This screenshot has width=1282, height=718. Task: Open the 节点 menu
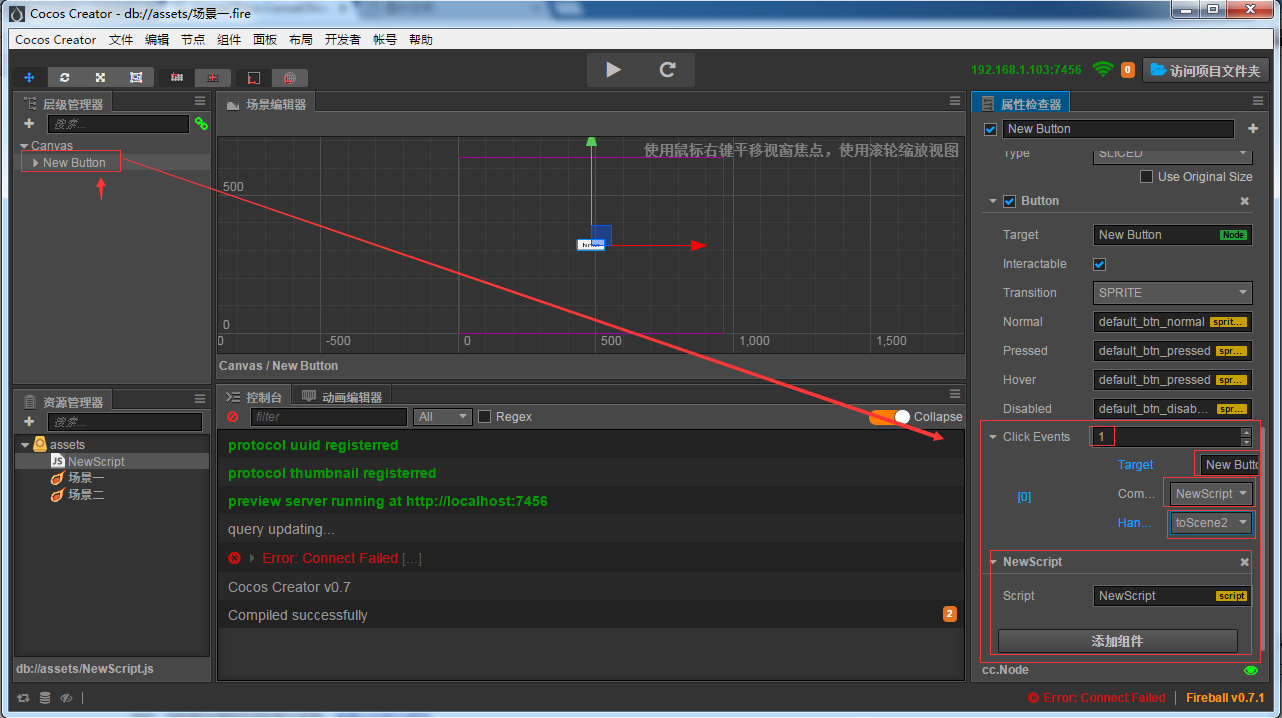(x=193, y=40)
